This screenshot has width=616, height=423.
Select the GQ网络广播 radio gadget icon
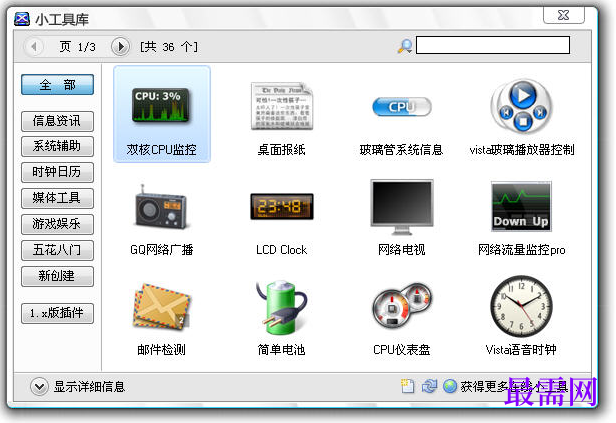click(161, 206)
